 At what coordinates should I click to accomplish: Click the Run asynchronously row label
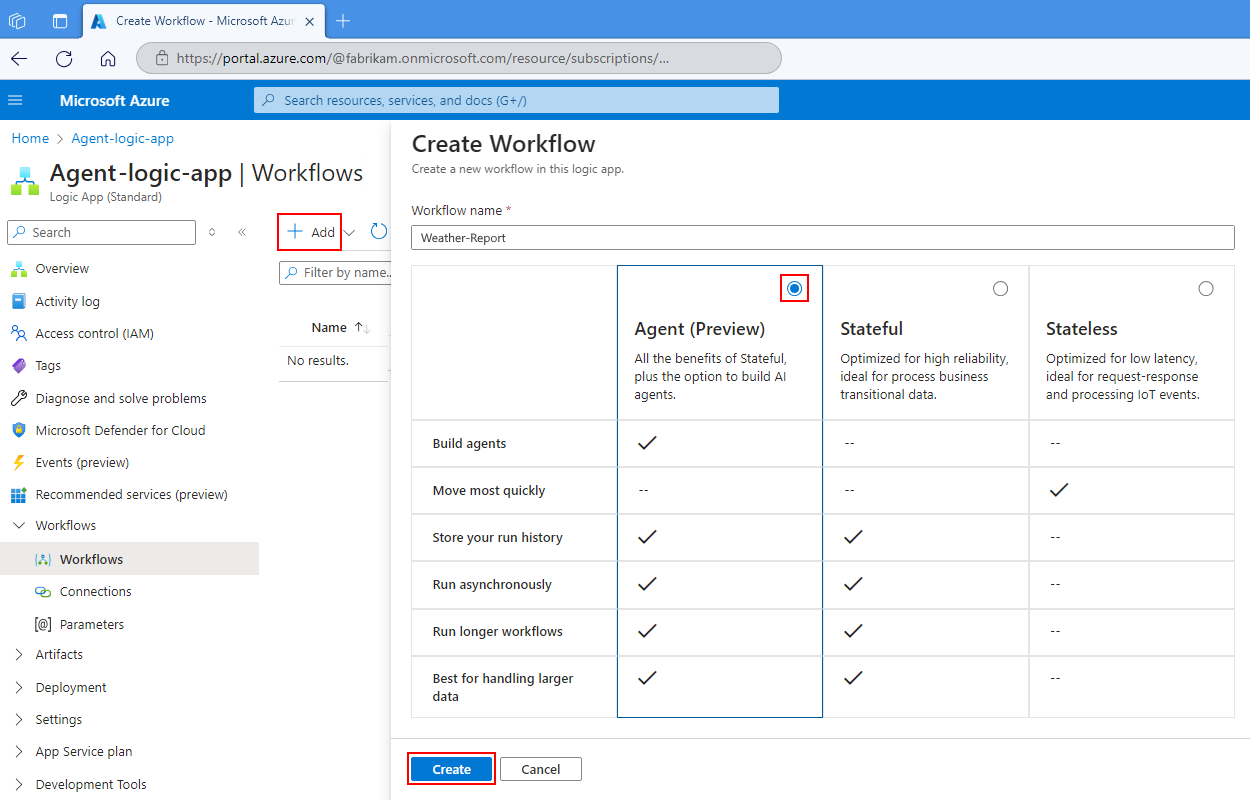coord(492,584)
